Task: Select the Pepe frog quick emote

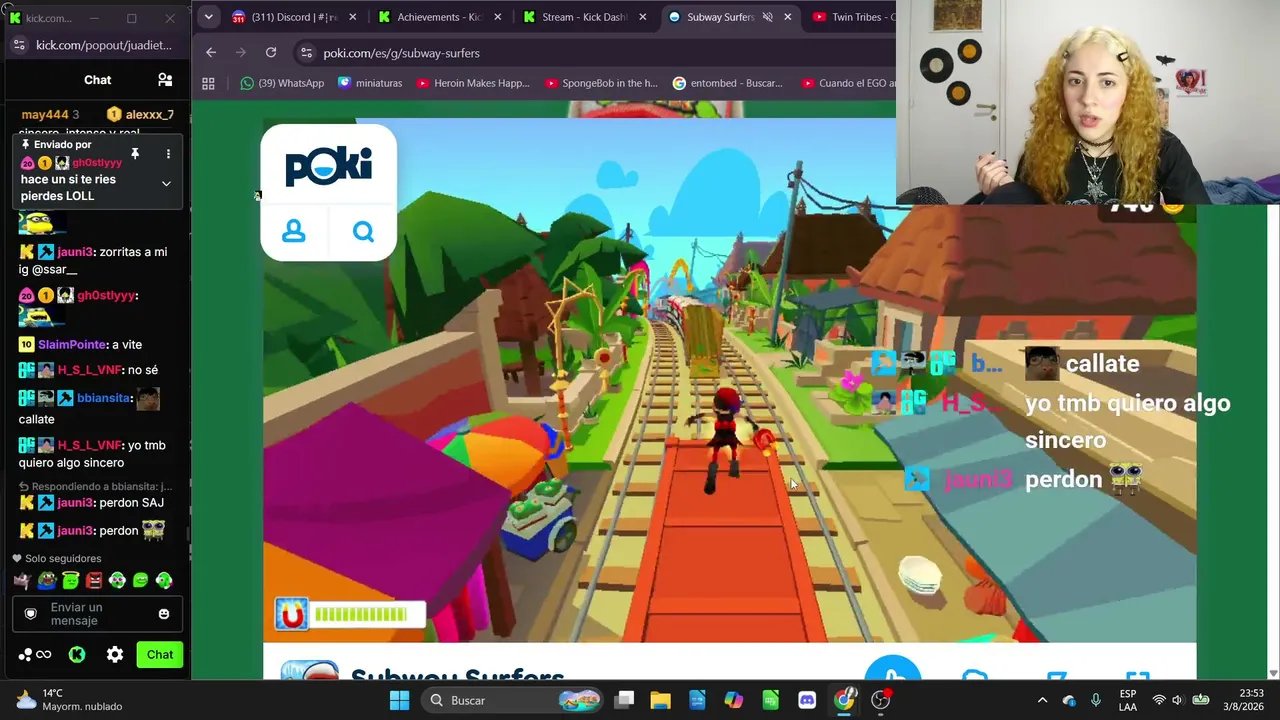Action: 46,580
